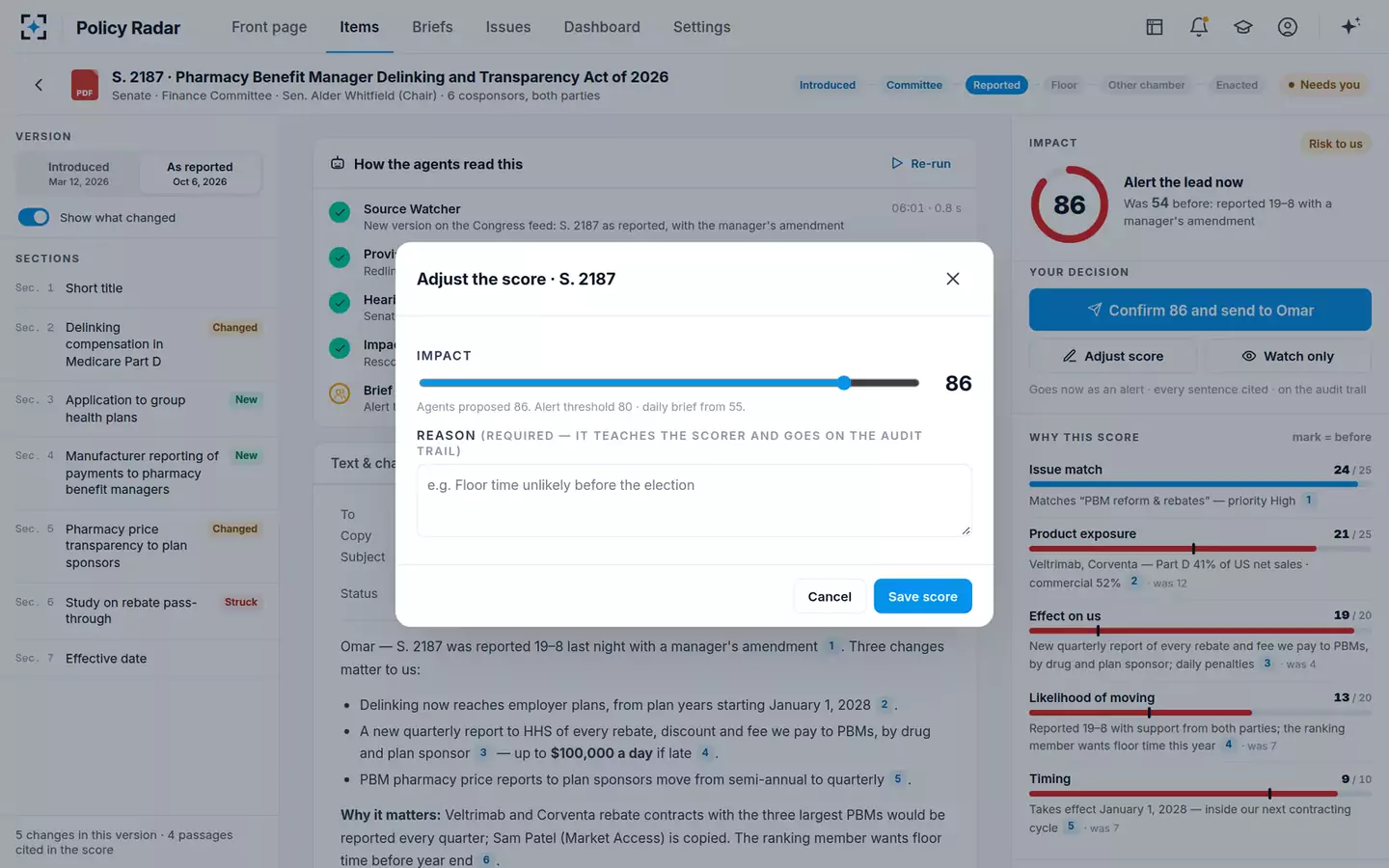
Task: Select the Introduced Mar 12, 2026 version
Action: [79, 174]
